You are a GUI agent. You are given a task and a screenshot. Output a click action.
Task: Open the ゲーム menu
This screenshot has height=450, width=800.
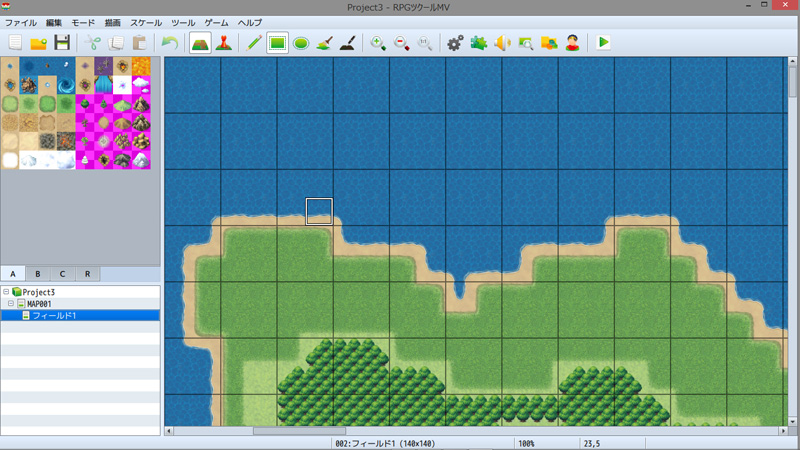click(x=216, y=23)
